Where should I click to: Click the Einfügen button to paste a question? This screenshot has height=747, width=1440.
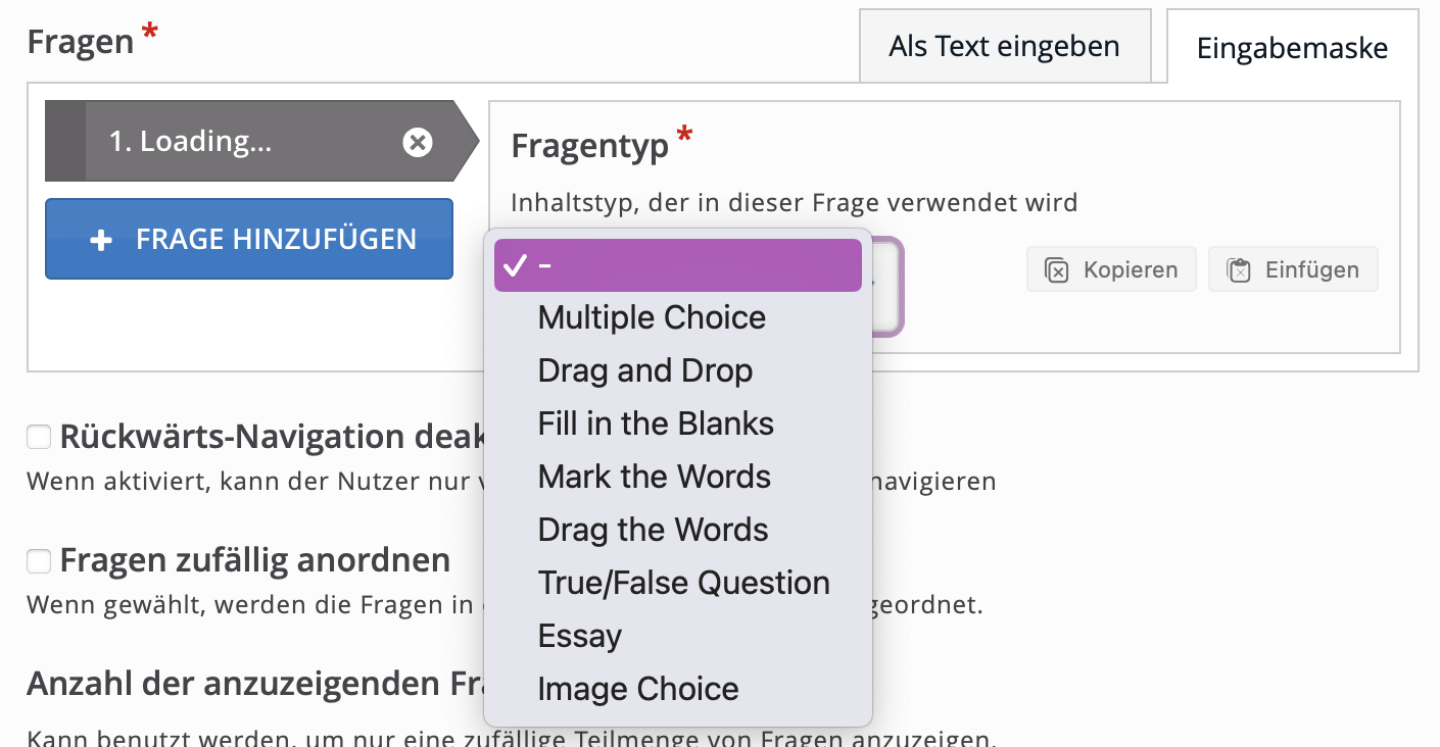pyautogui.click(x=1293, y=269)
